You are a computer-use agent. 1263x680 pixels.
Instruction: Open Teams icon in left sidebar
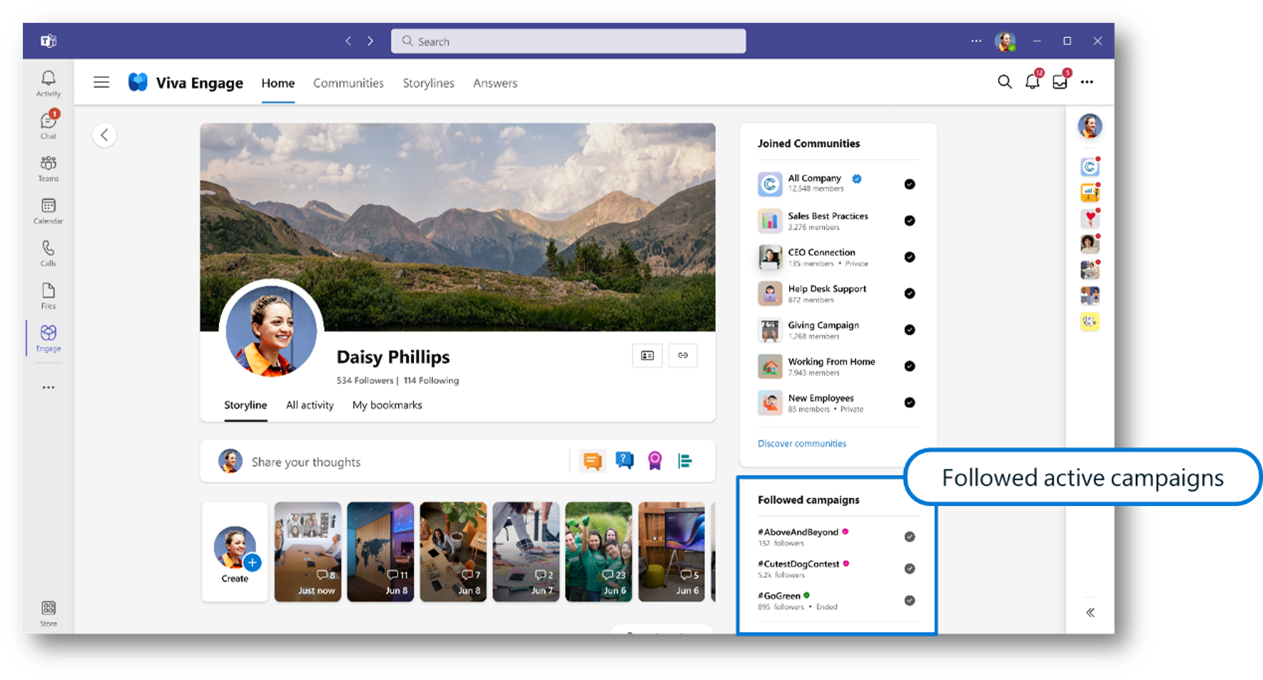click(48, 167)
